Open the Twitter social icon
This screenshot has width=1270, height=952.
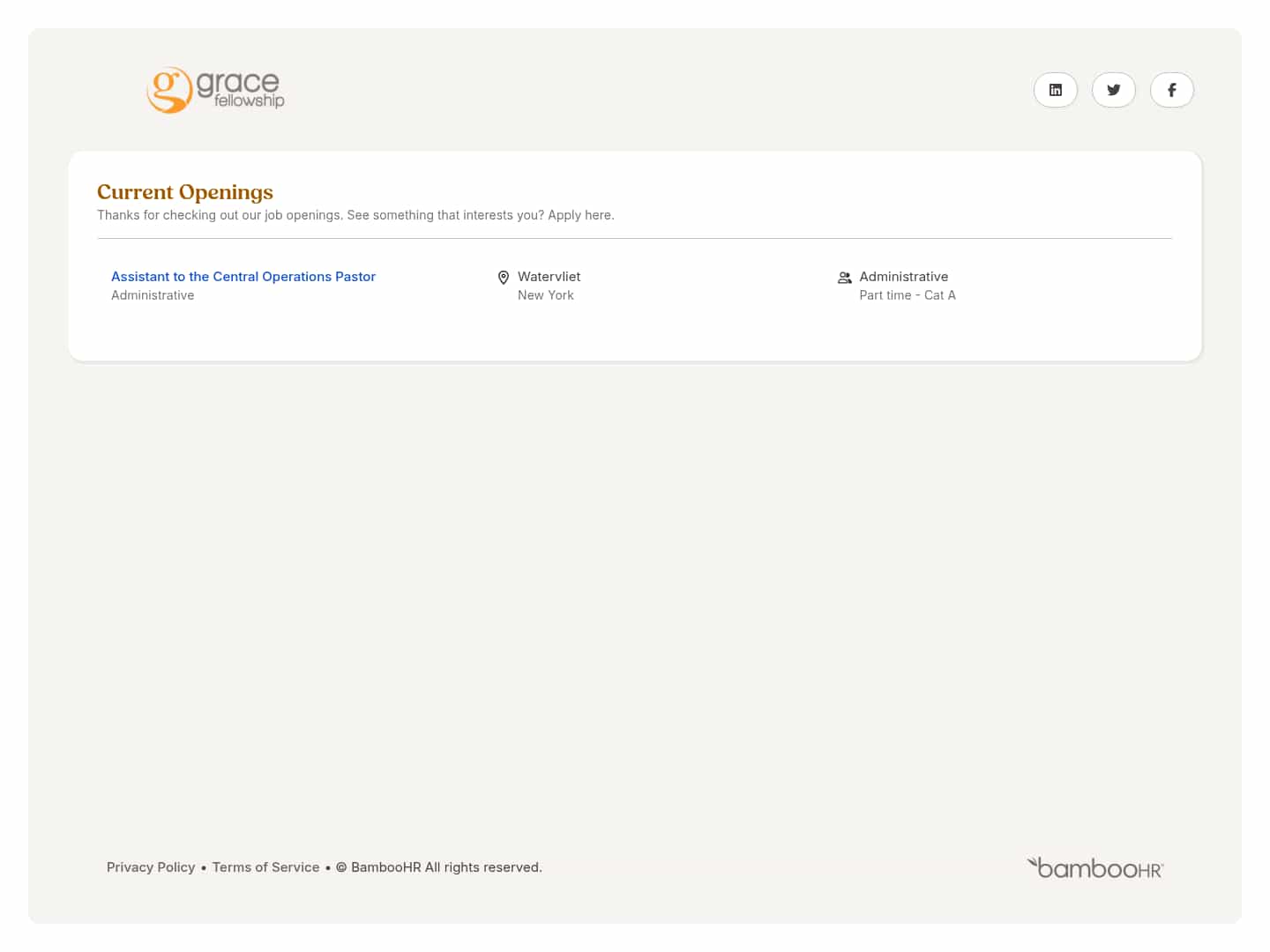[1113, 90]
